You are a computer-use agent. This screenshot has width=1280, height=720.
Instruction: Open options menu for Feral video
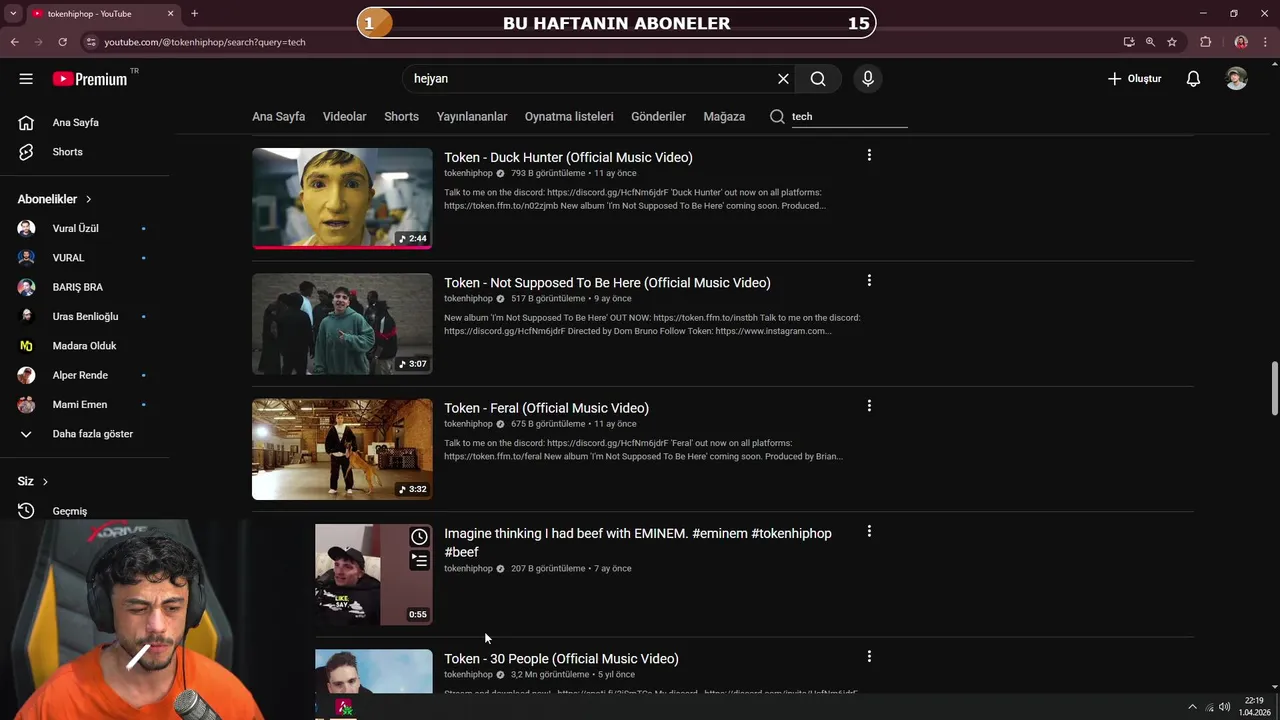tap(869, 406)
